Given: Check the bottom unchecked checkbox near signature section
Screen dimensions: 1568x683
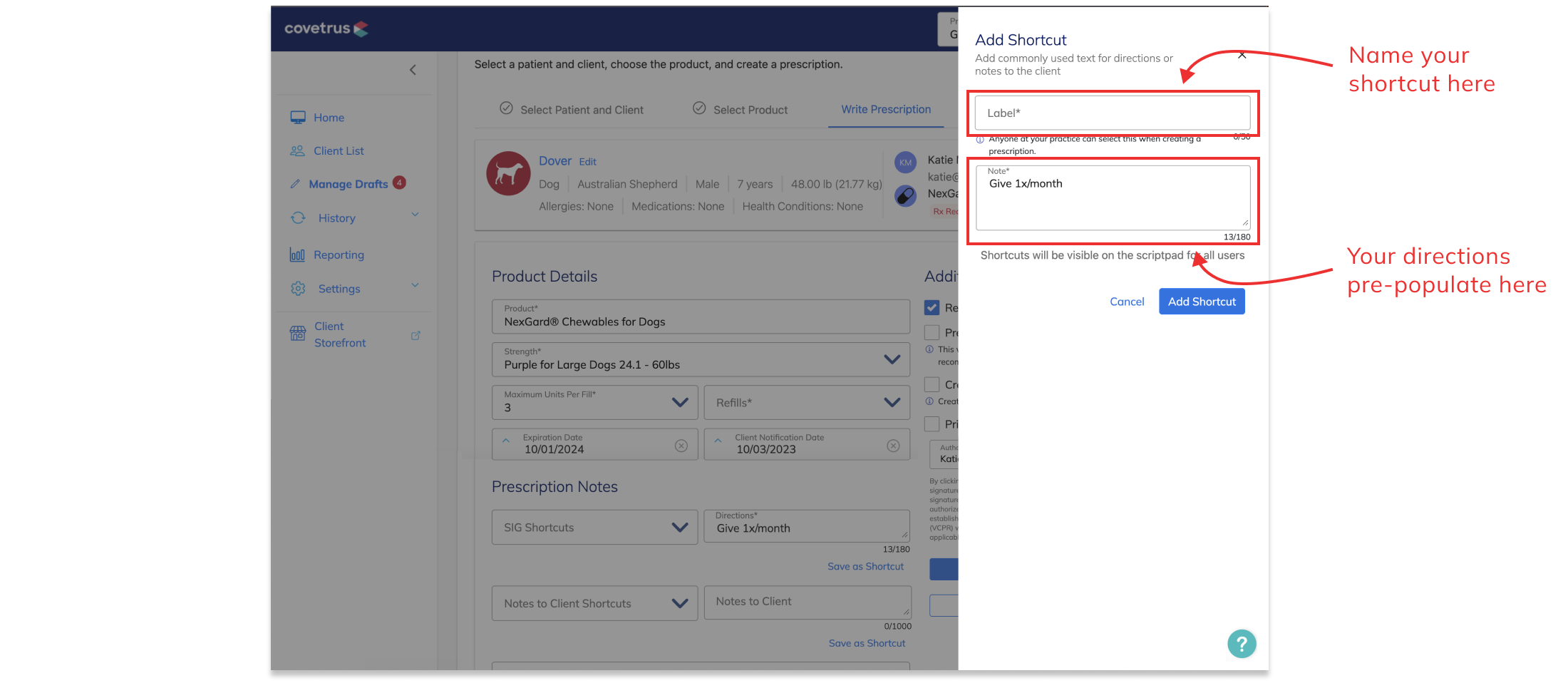Looking at the screenshot, I should (932, 423).
